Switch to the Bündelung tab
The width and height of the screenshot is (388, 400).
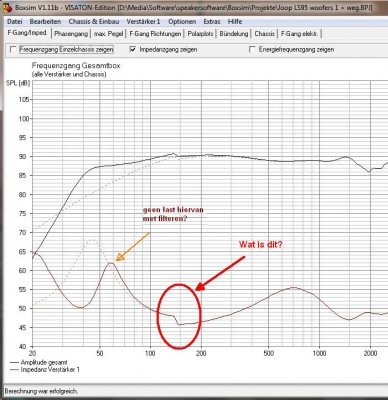click(x=234, y=34)
